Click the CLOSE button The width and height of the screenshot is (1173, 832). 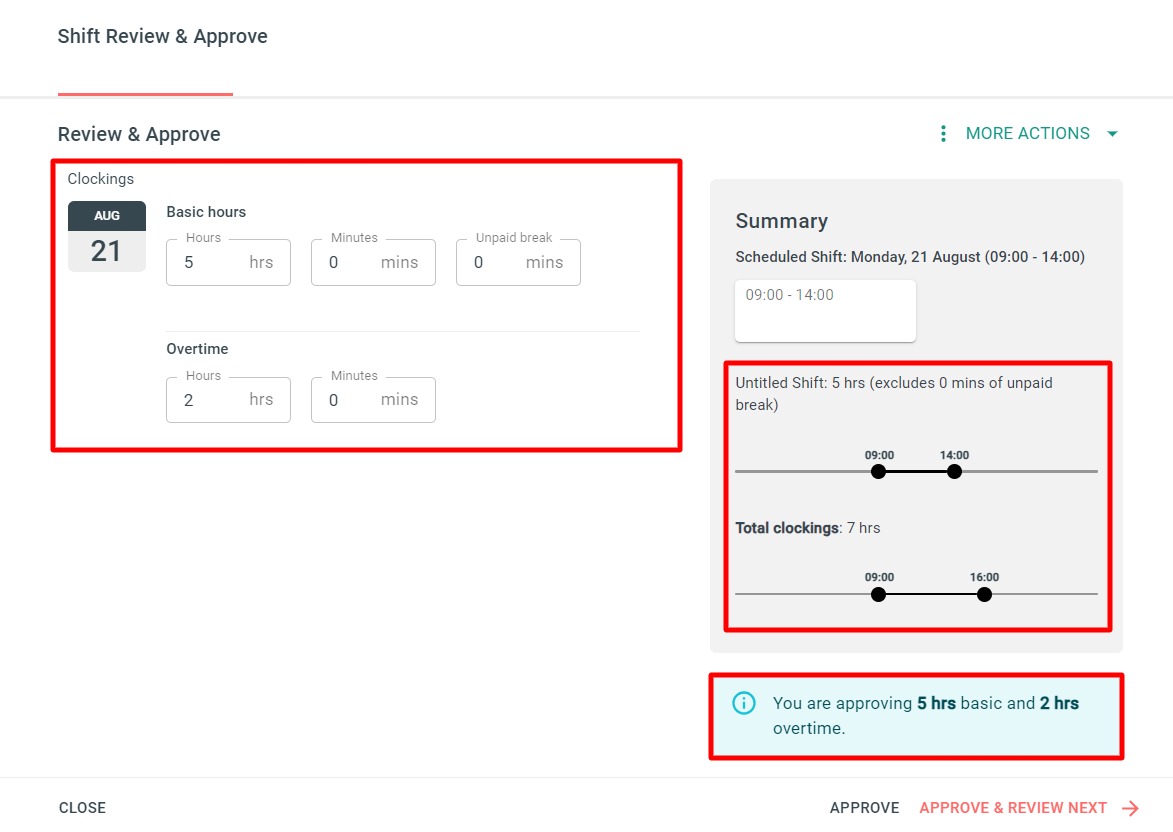click(82, 808)
